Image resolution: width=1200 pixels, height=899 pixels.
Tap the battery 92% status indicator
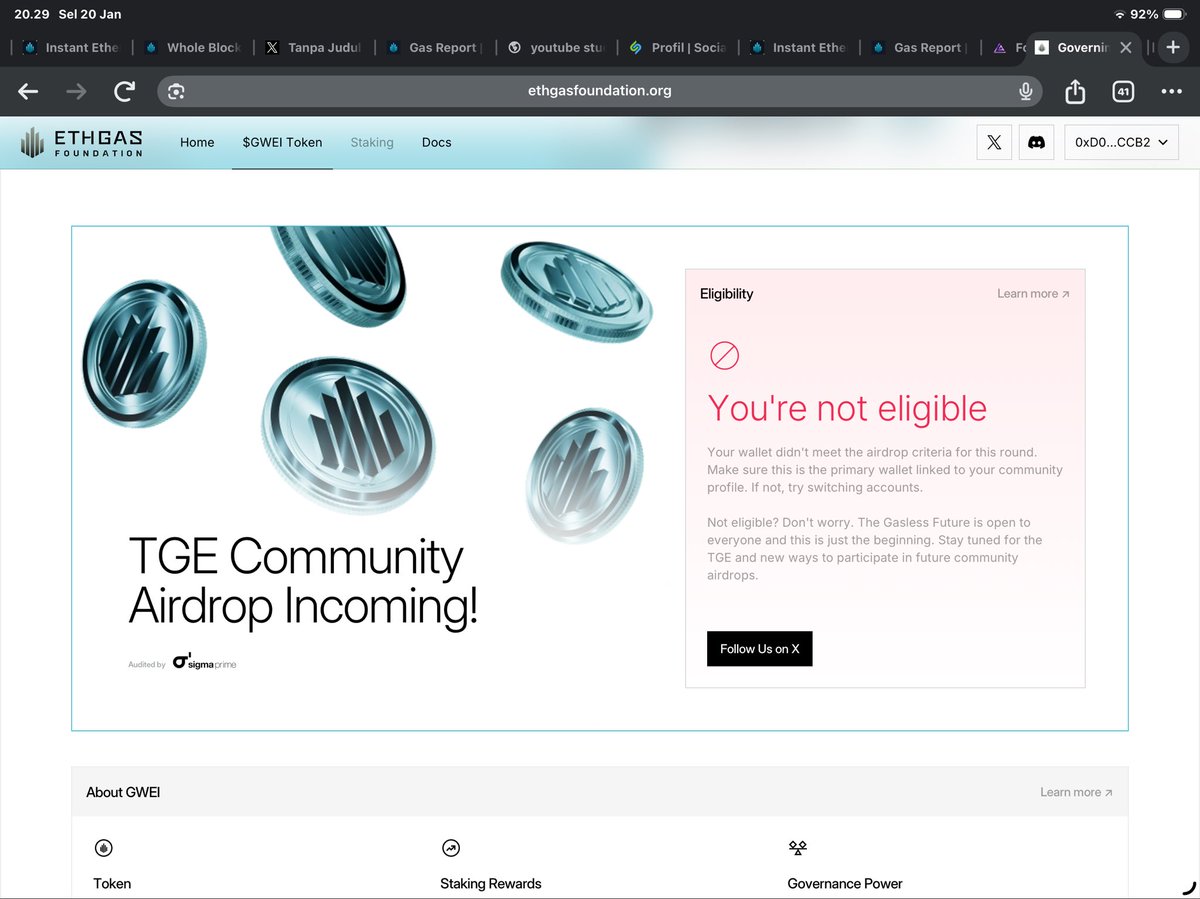tap(1158, 14)
